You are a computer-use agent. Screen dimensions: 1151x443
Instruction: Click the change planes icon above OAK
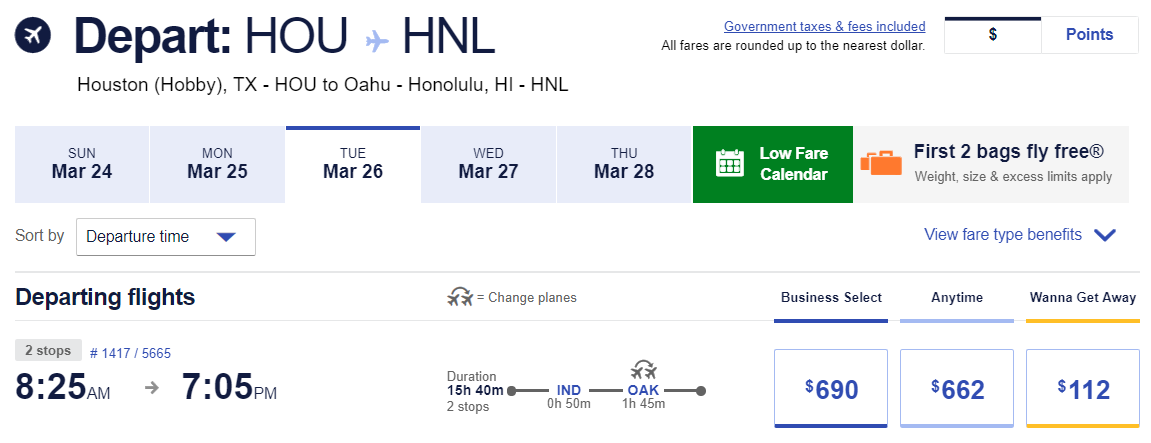(645, 369)
